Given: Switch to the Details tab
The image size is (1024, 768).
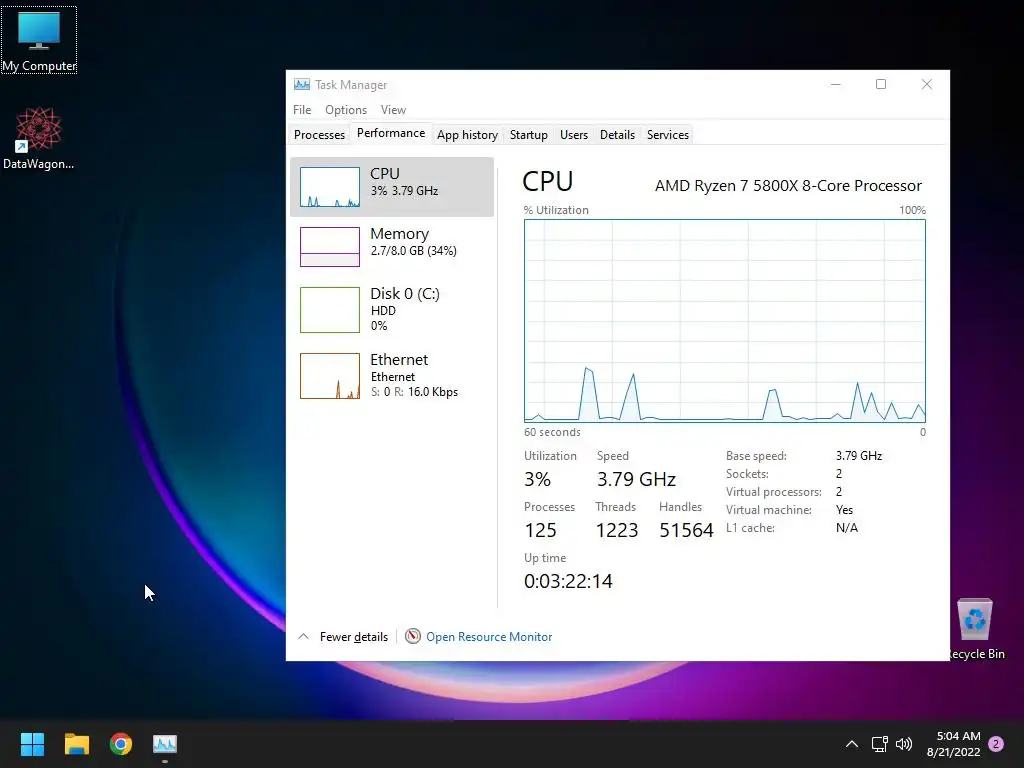Looking at the screenshot, I should 617,135.
